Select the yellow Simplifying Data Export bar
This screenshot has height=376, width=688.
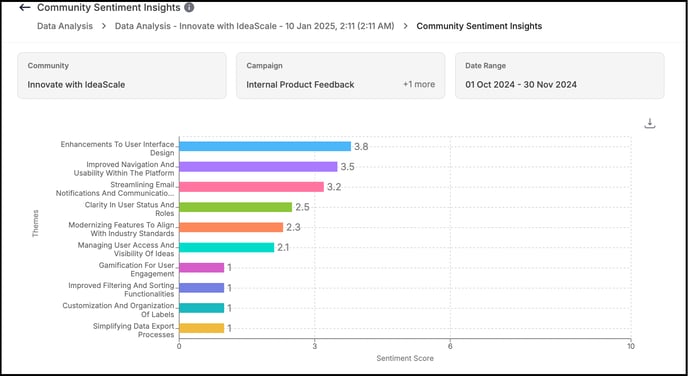(202, 328)
